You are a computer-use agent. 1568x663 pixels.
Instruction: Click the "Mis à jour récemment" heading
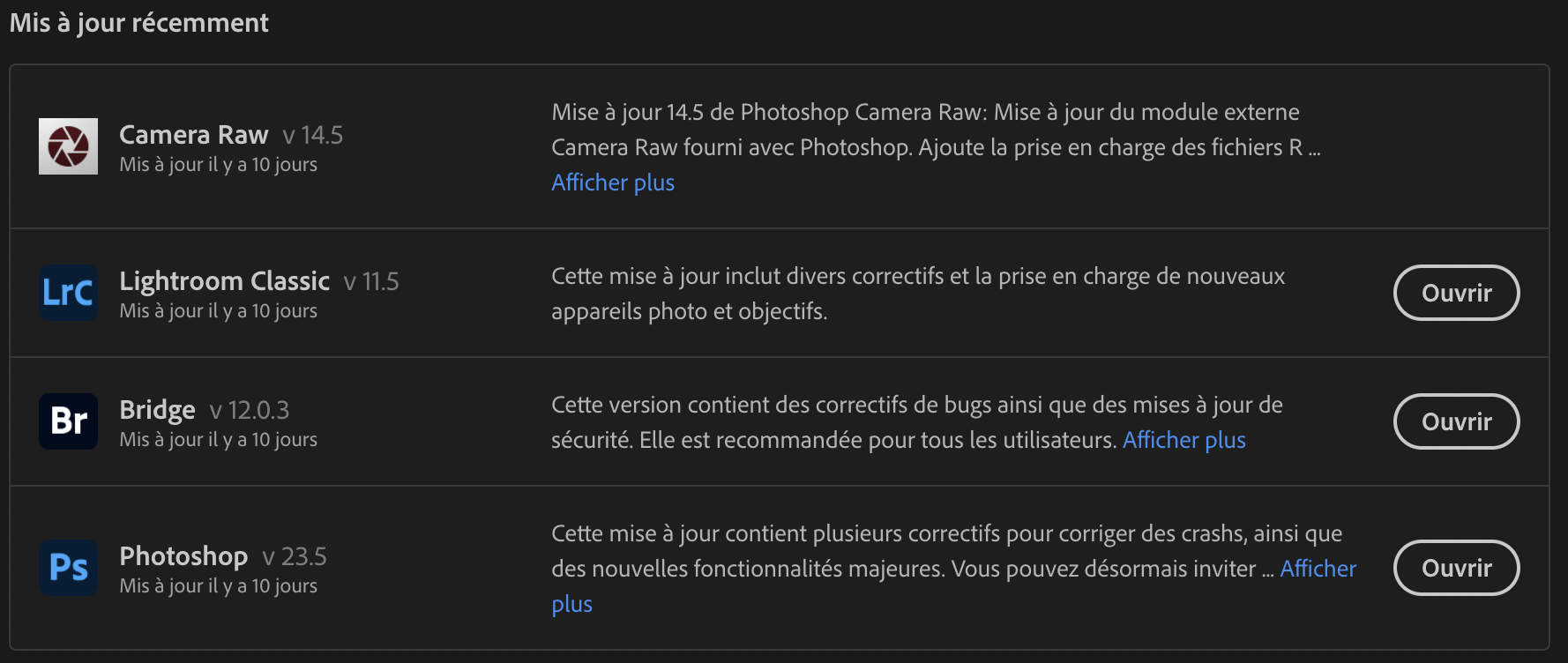138,23
